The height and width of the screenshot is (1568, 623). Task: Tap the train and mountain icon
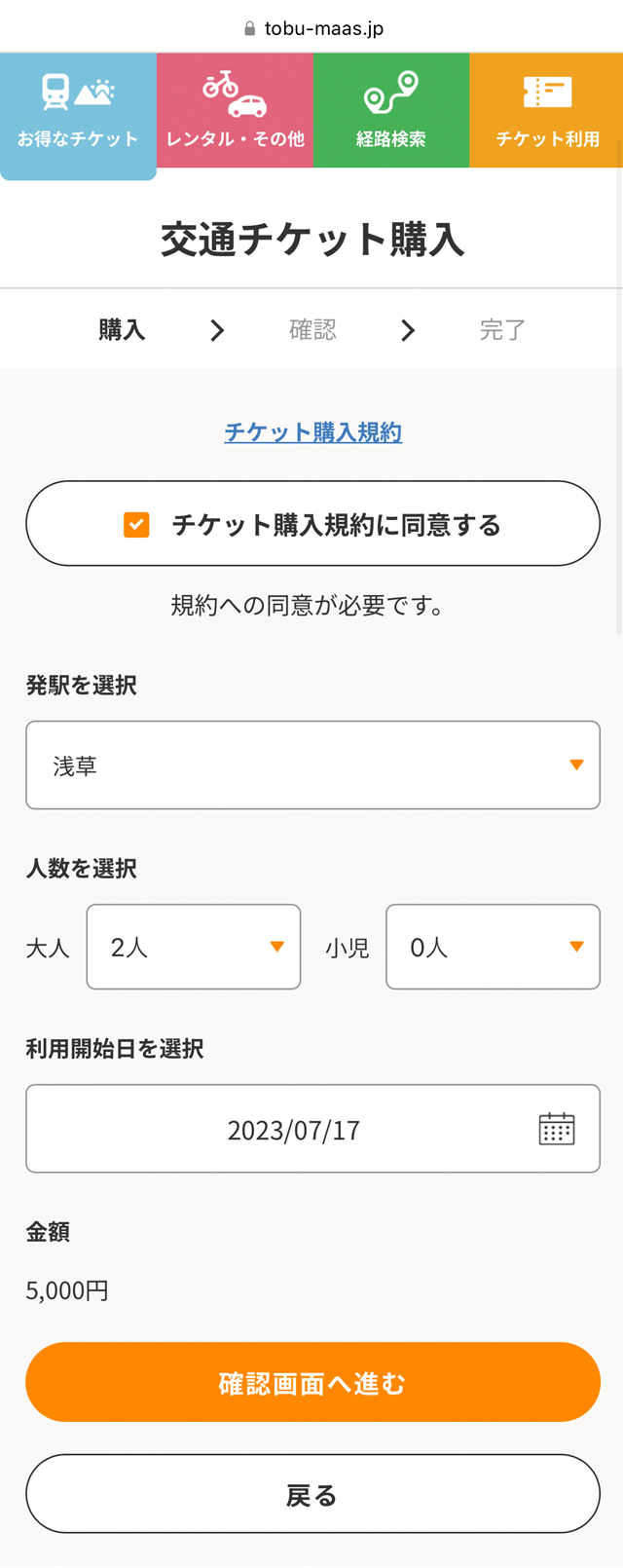(78, 92)
